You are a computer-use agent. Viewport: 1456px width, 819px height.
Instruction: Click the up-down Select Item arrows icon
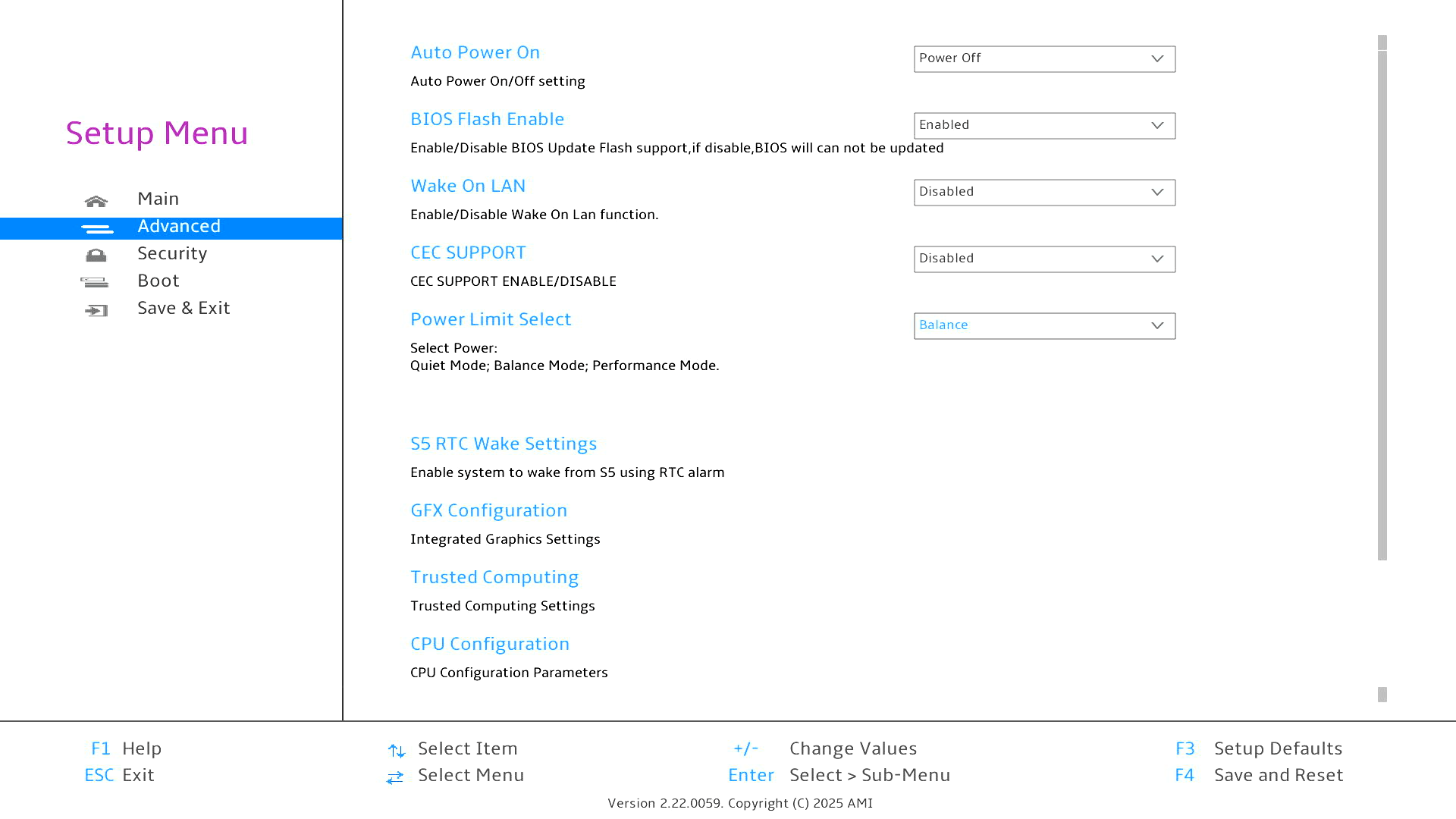396,751
